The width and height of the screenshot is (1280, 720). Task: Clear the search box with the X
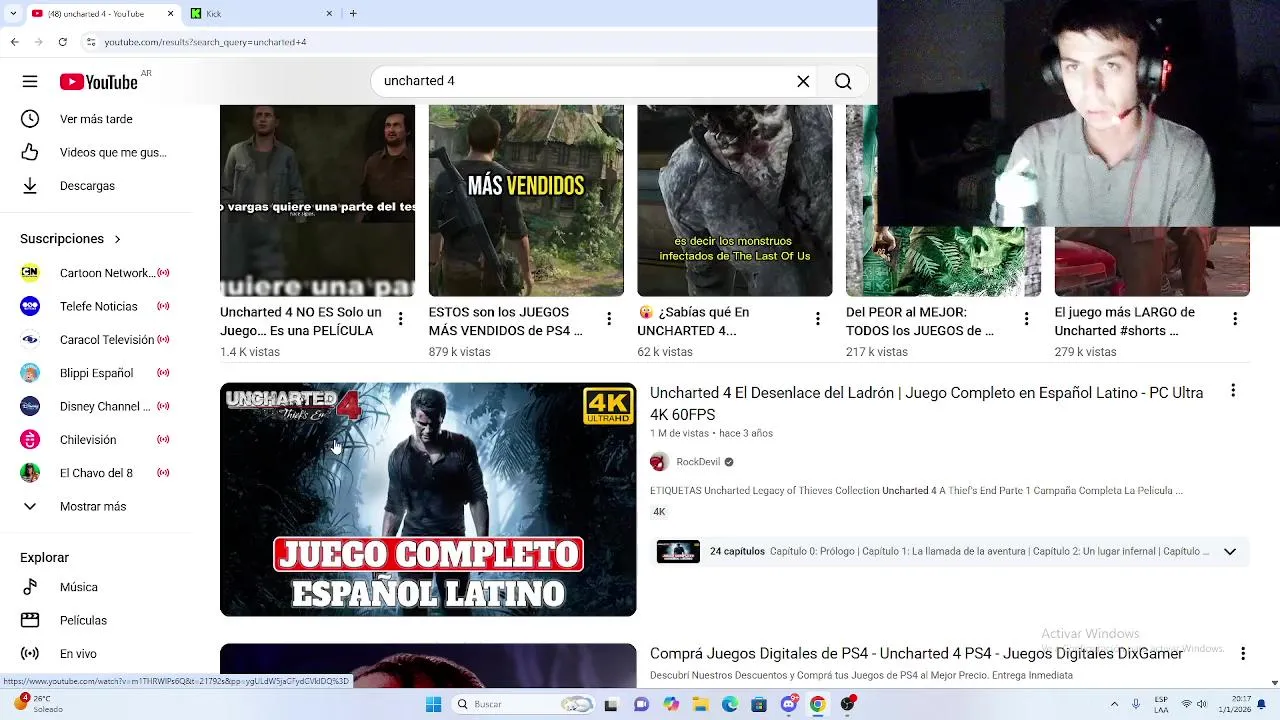pyautogui.click(x=803, y=81)
